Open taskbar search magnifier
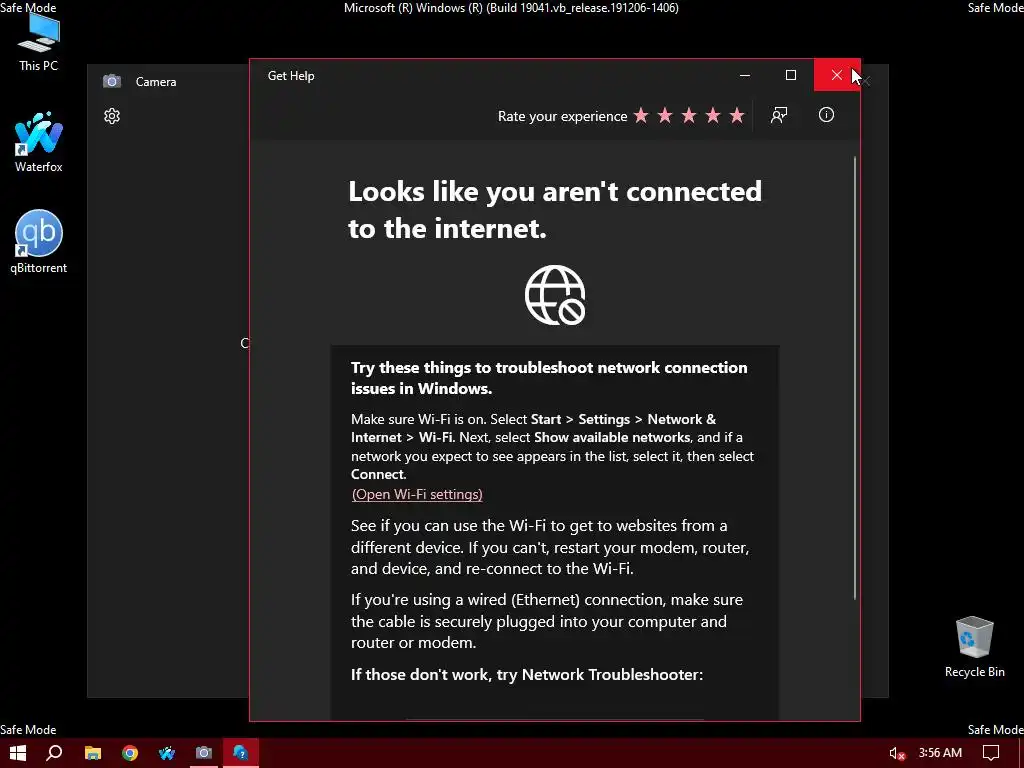 55,753
